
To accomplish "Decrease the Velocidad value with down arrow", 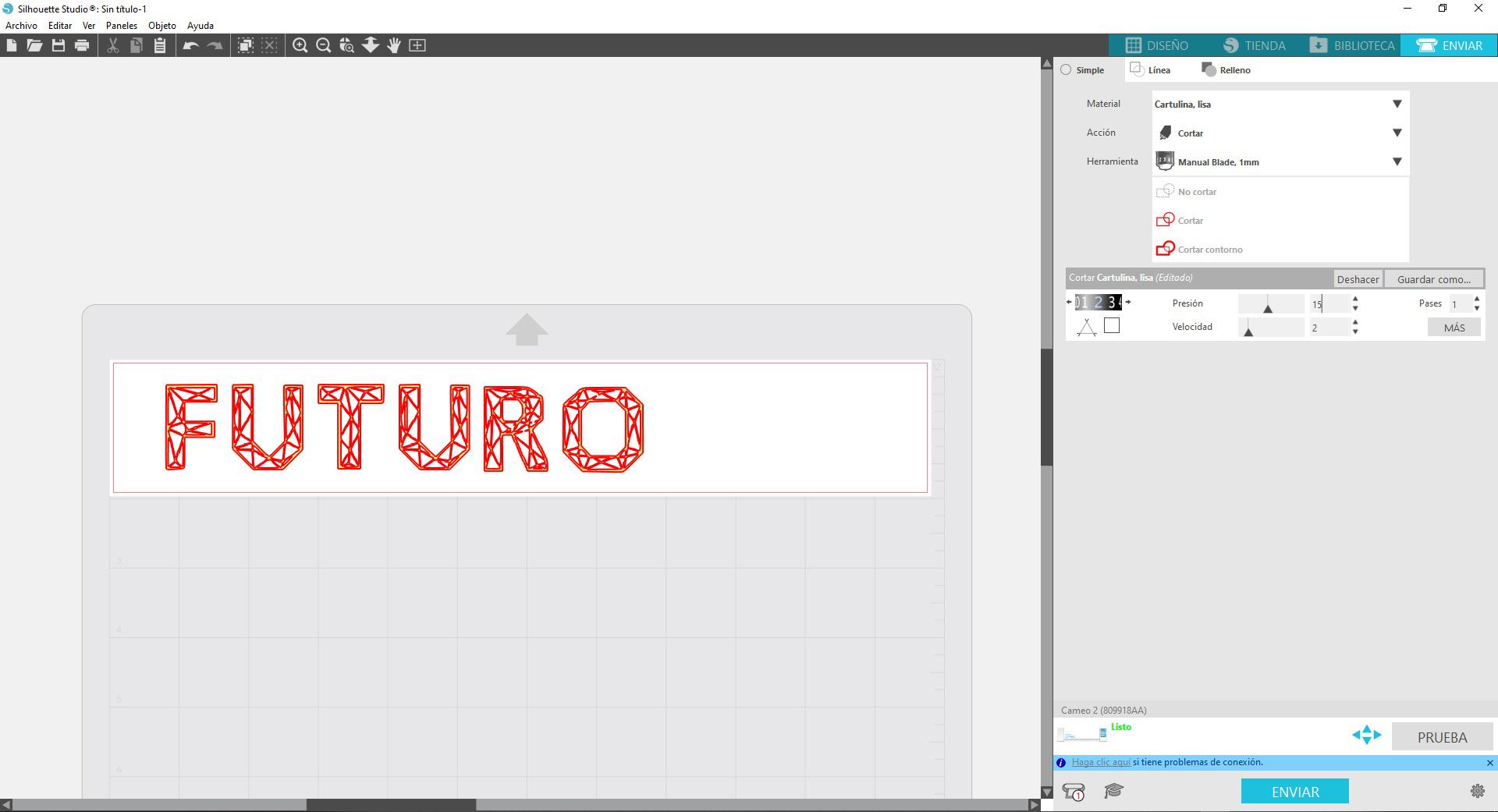I will pos(1355,332).
